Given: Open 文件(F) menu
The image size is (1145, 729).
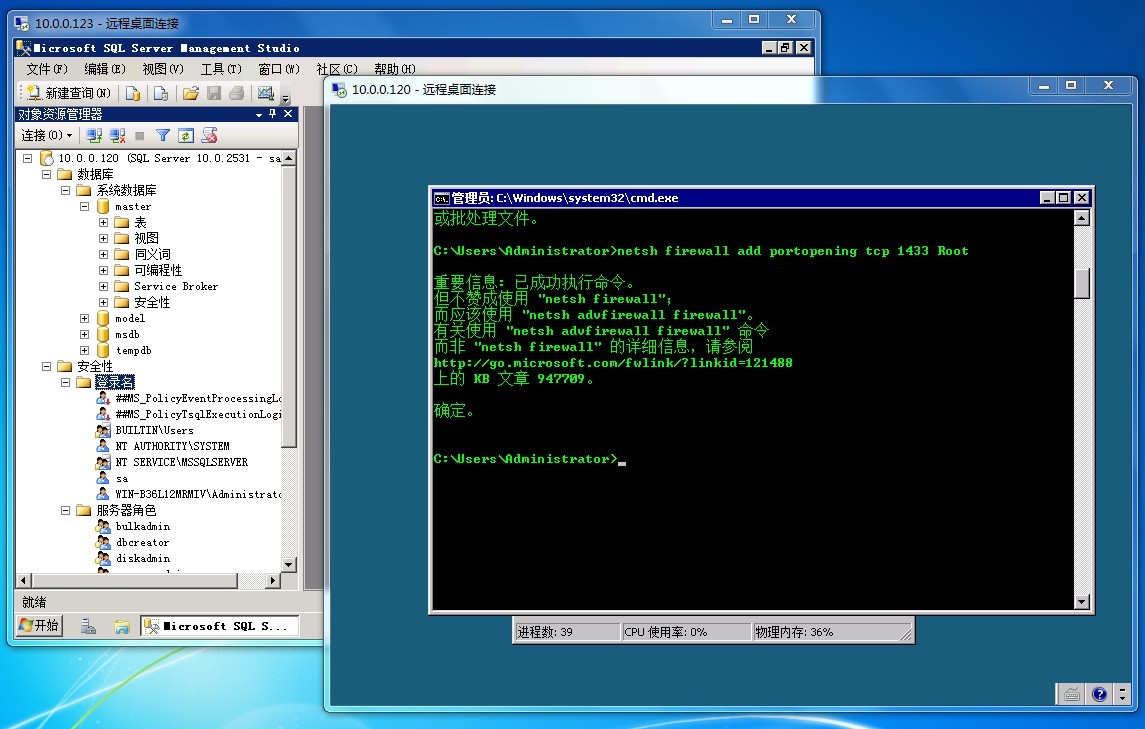Looking at the screenshot, I should pos(47,69).
